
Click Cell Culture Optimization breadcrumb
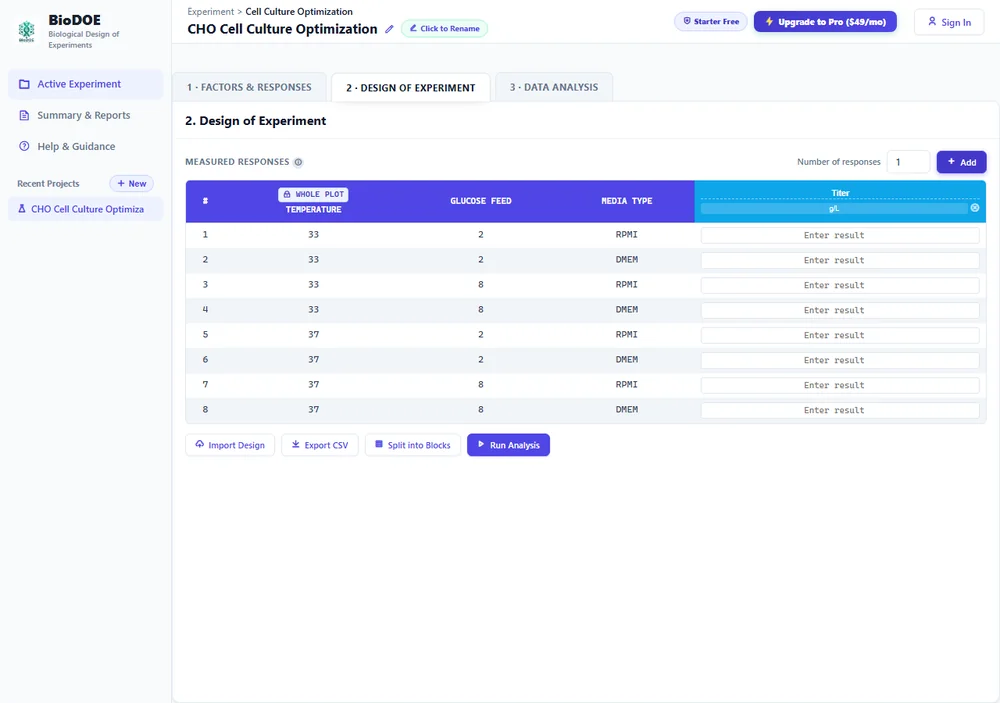click(299, 11)
